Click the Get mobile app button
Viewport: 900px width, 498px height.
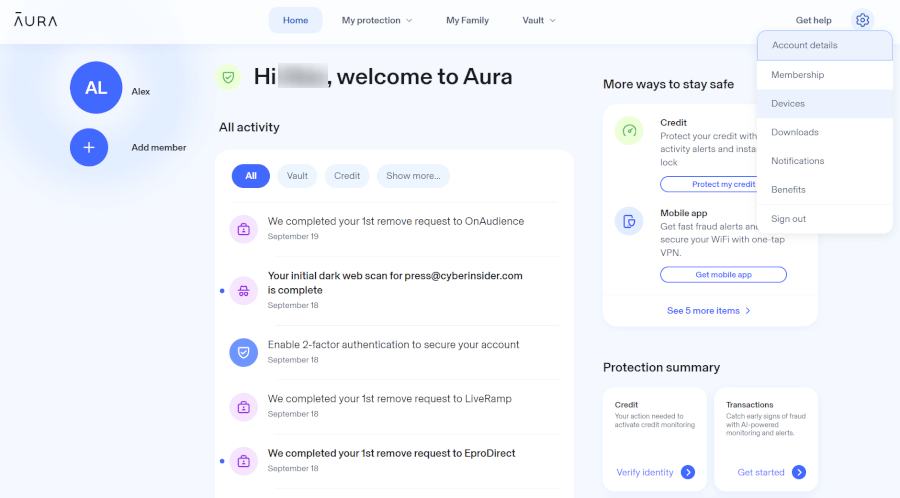(x=723, y=274)
